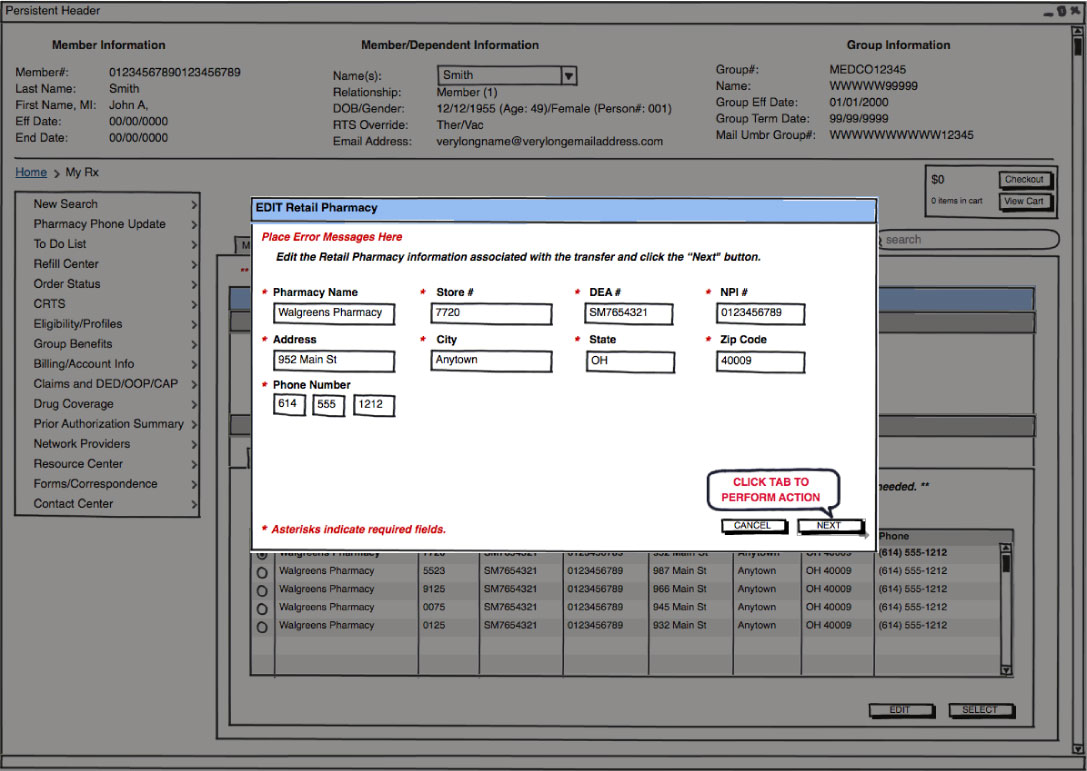Click the main page scrollbar down arrow

[1078, 749]
